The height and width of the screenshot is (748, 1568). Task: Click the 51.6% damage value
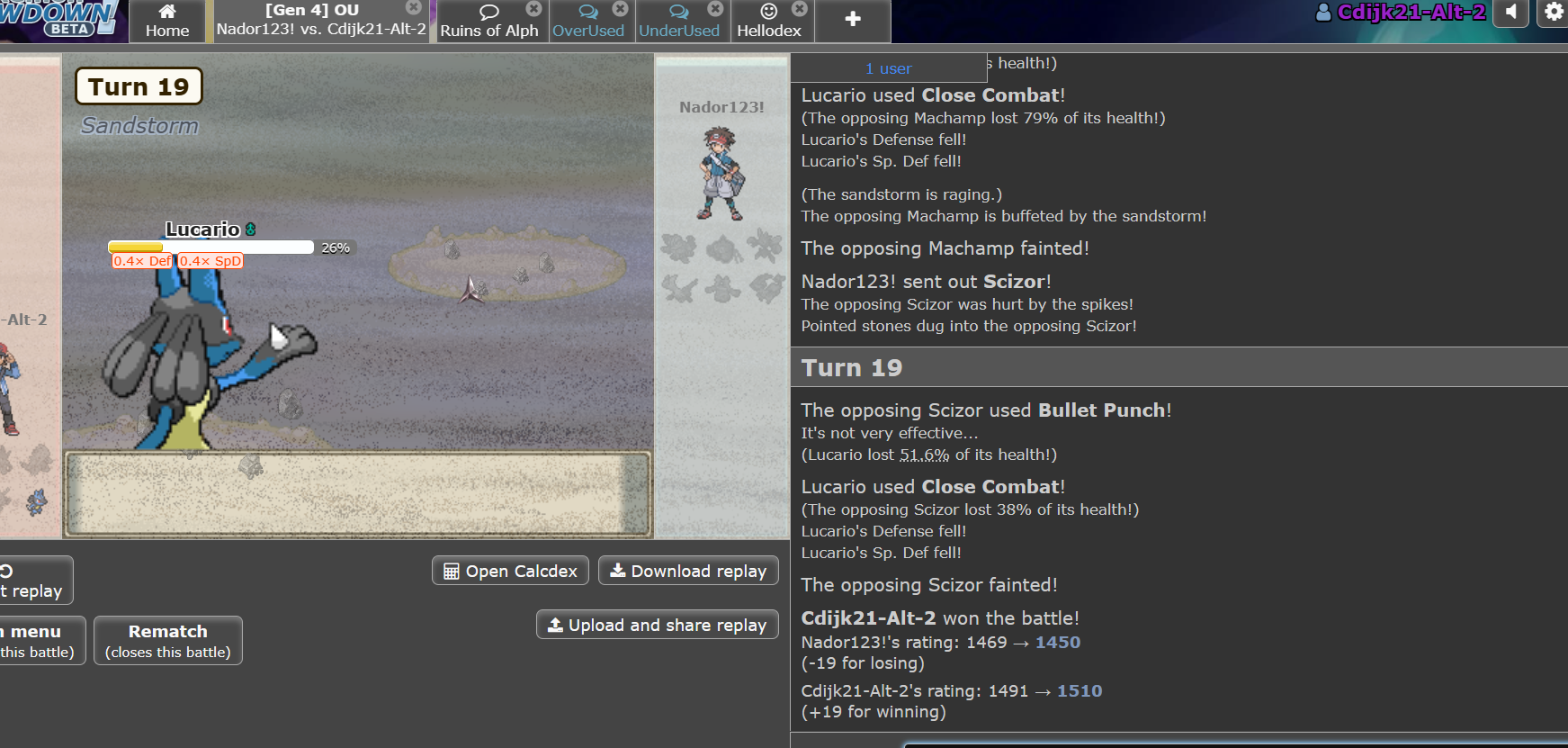[925, 455]
